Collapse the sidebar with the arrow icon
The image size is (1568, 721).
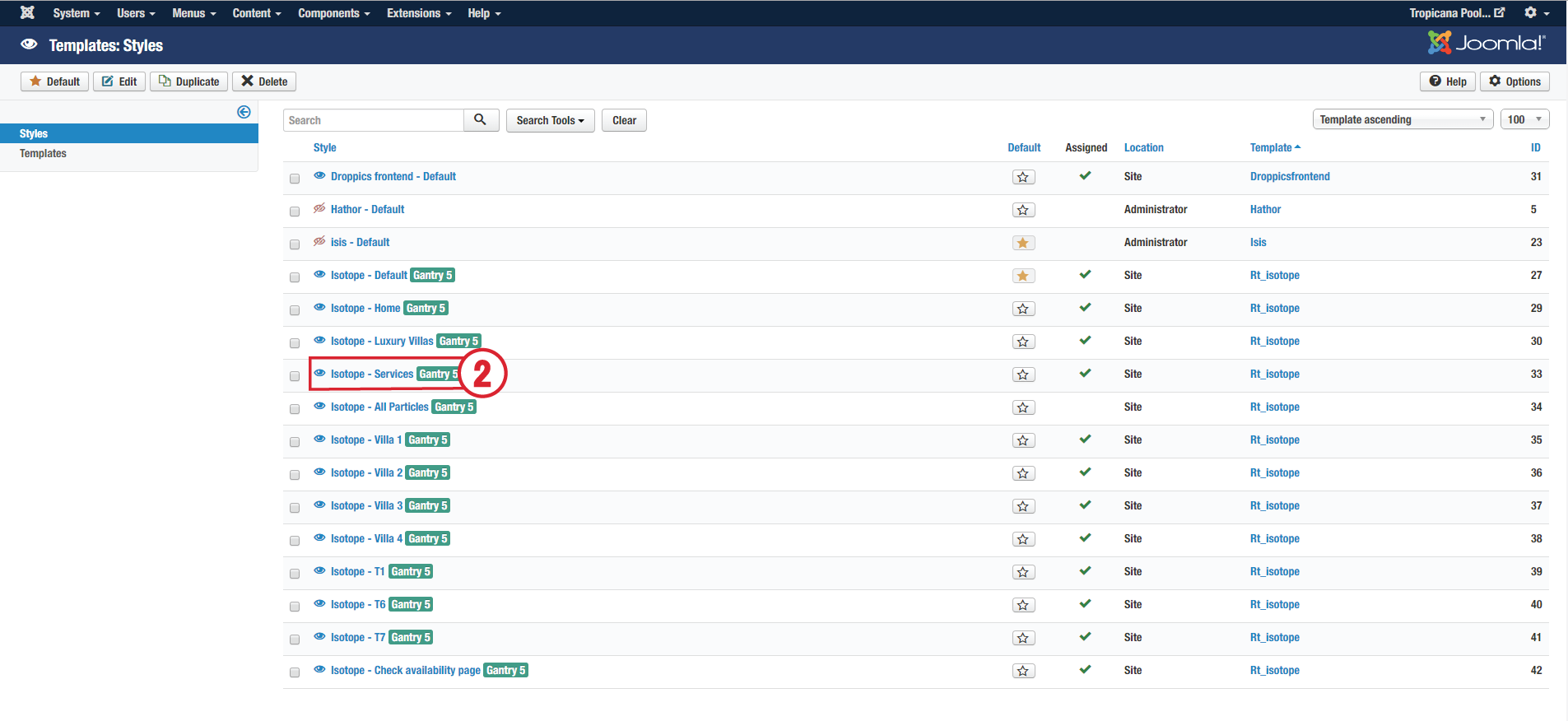(x=244, y=112)
